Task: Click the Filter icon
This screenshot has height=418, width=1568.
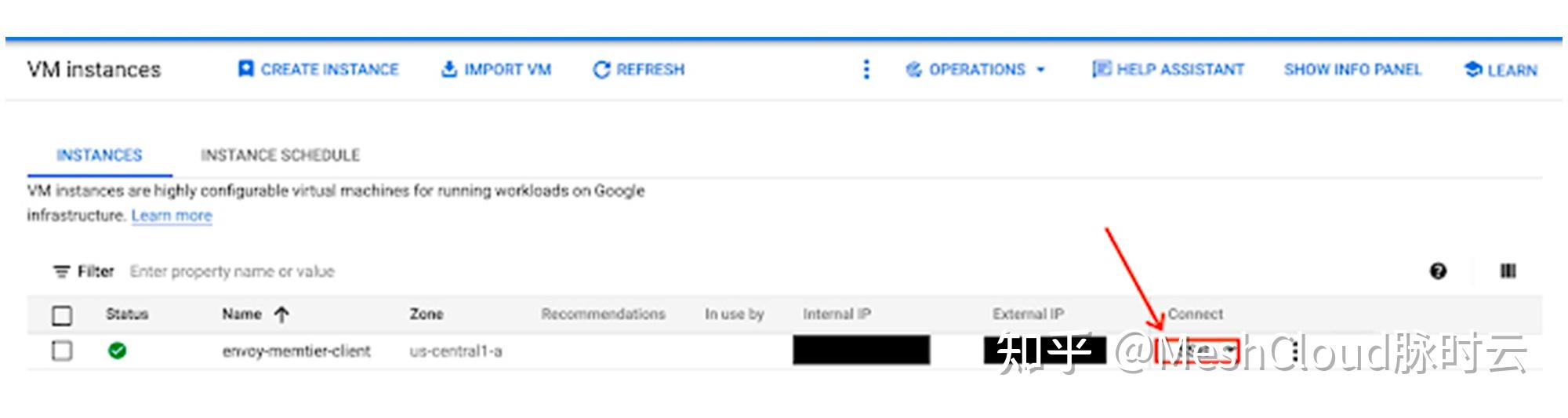Action: (x=61, y=272)
